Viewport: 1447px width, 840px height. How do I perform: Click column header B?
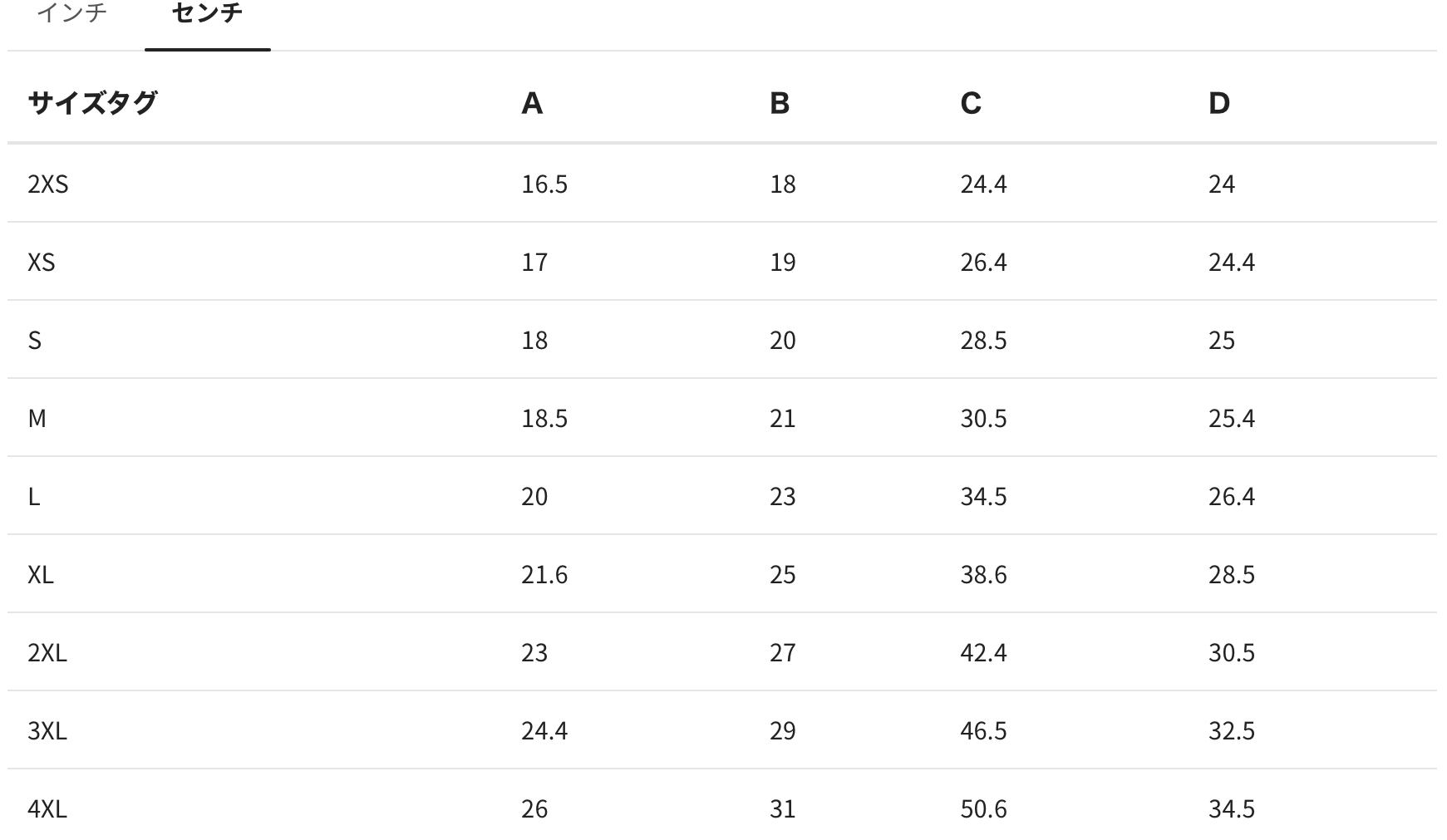click(780, 103)
